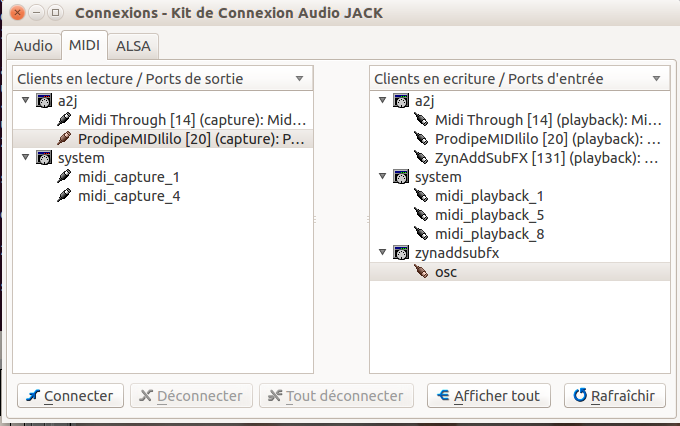Switch to the Audio tab

(33, 46)
